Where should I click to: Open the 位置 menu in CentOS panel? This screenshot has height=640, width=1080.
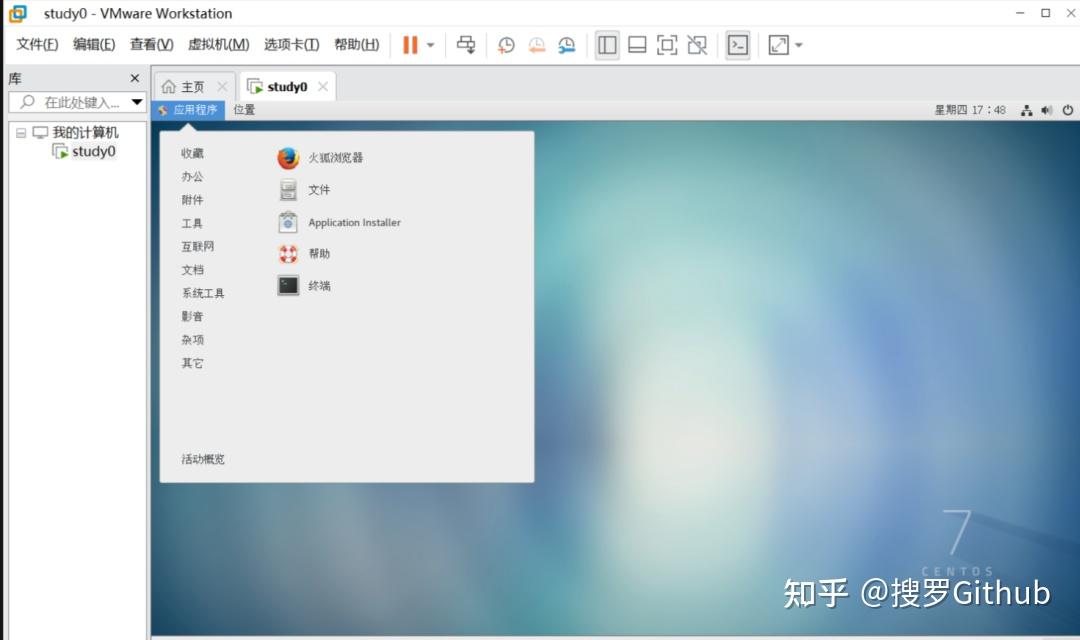(244, 110)
